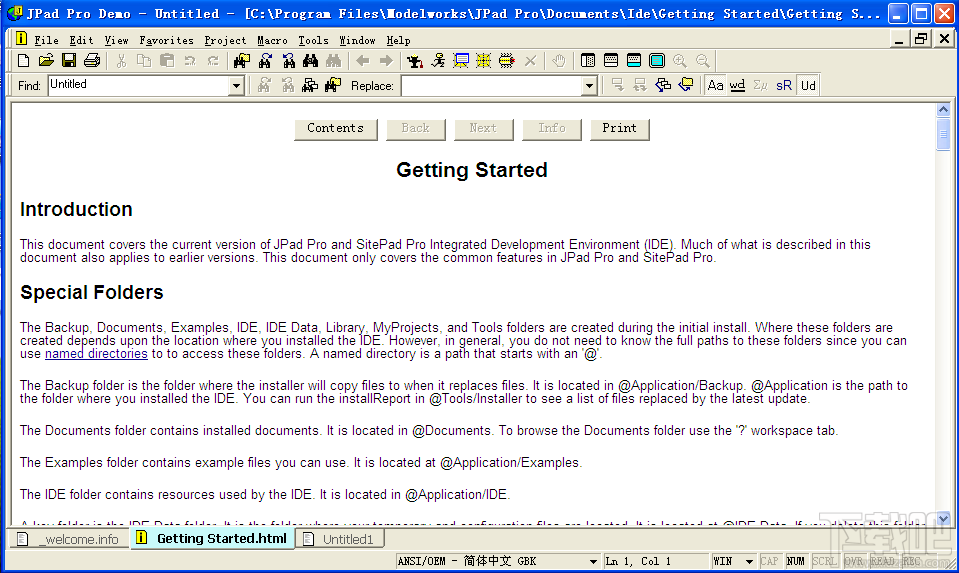Toggle the SCRL status bar indicator
The image size is (959, 573).
(824, 561)
